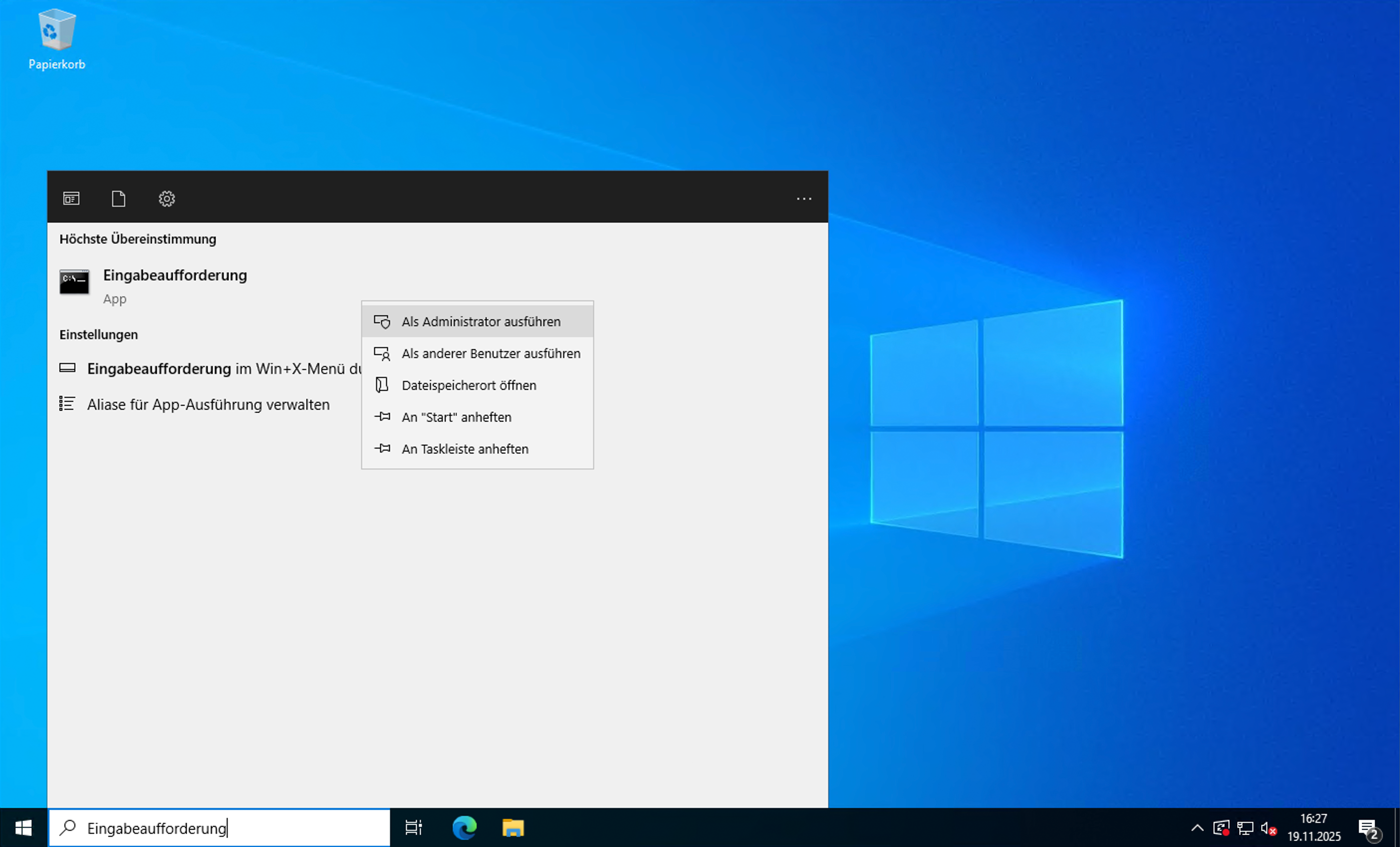
Task: Choose An Taskleiste anheften
Action: tap(464, 449)
